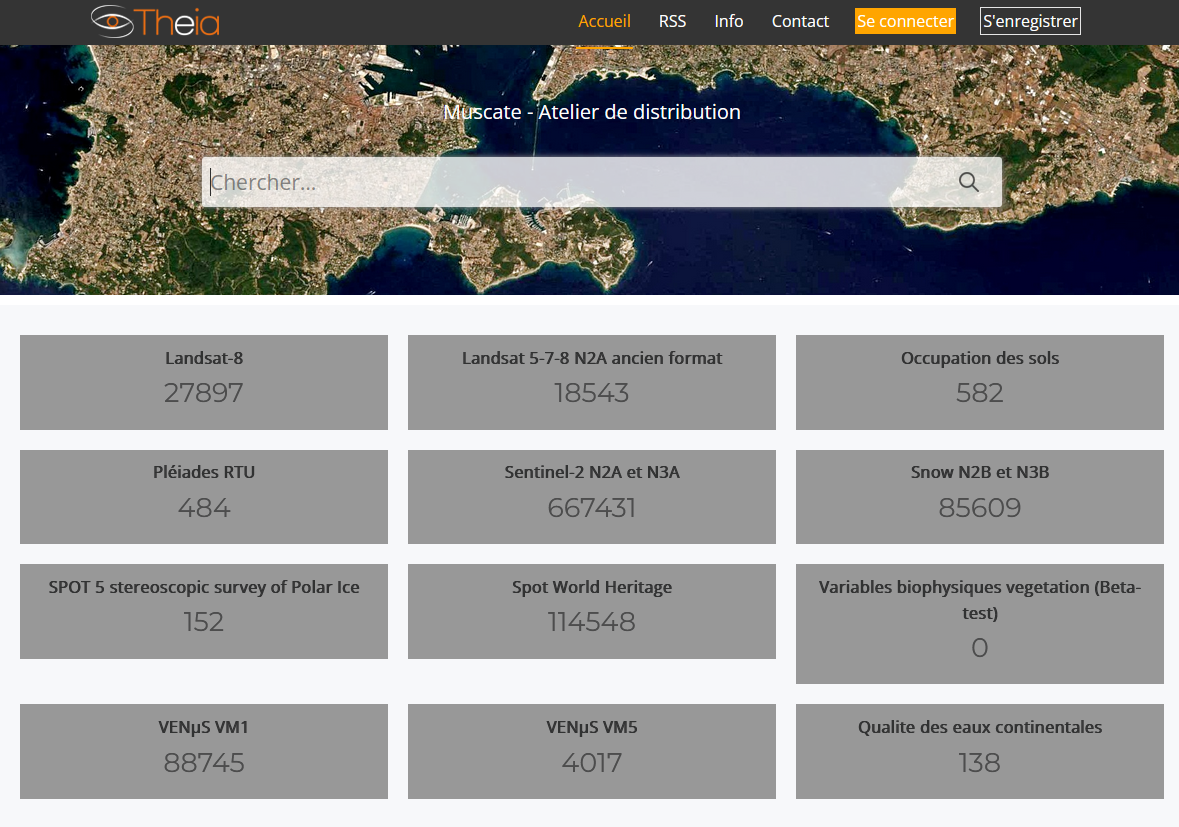Click the Se connecter button

click(x=905, y=21)
